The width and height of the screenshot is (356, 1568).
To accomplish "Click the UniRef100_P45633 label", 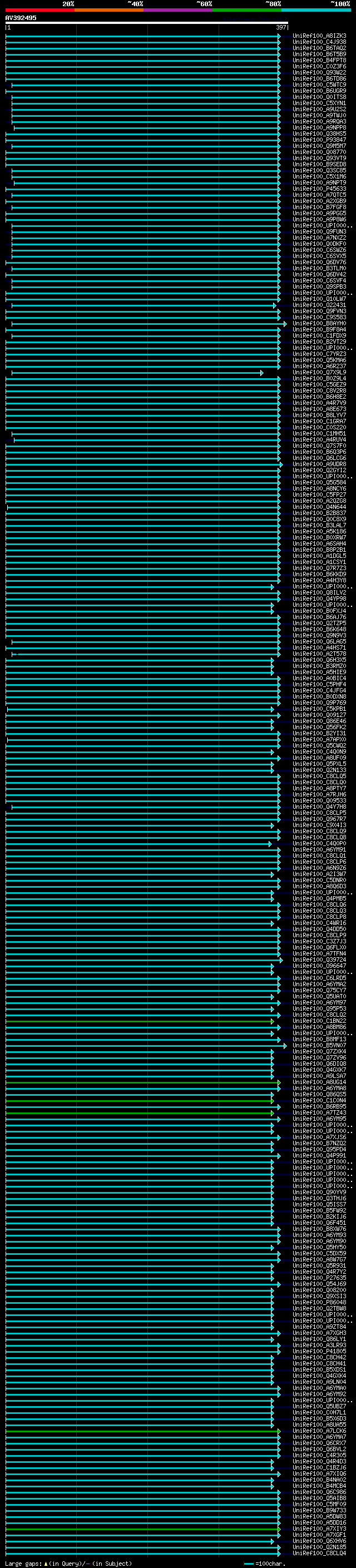I will click(319, 189).
